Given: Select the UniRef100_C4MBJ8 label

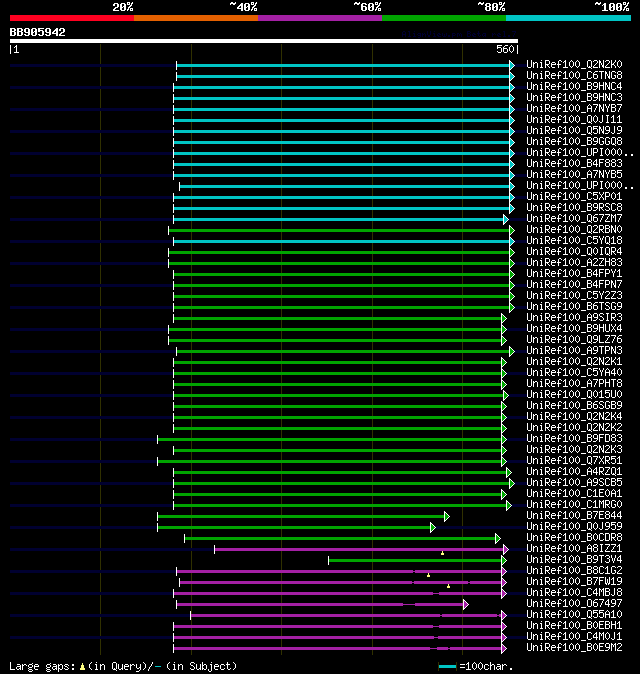Looking at the screenshot, I should 574,592.
